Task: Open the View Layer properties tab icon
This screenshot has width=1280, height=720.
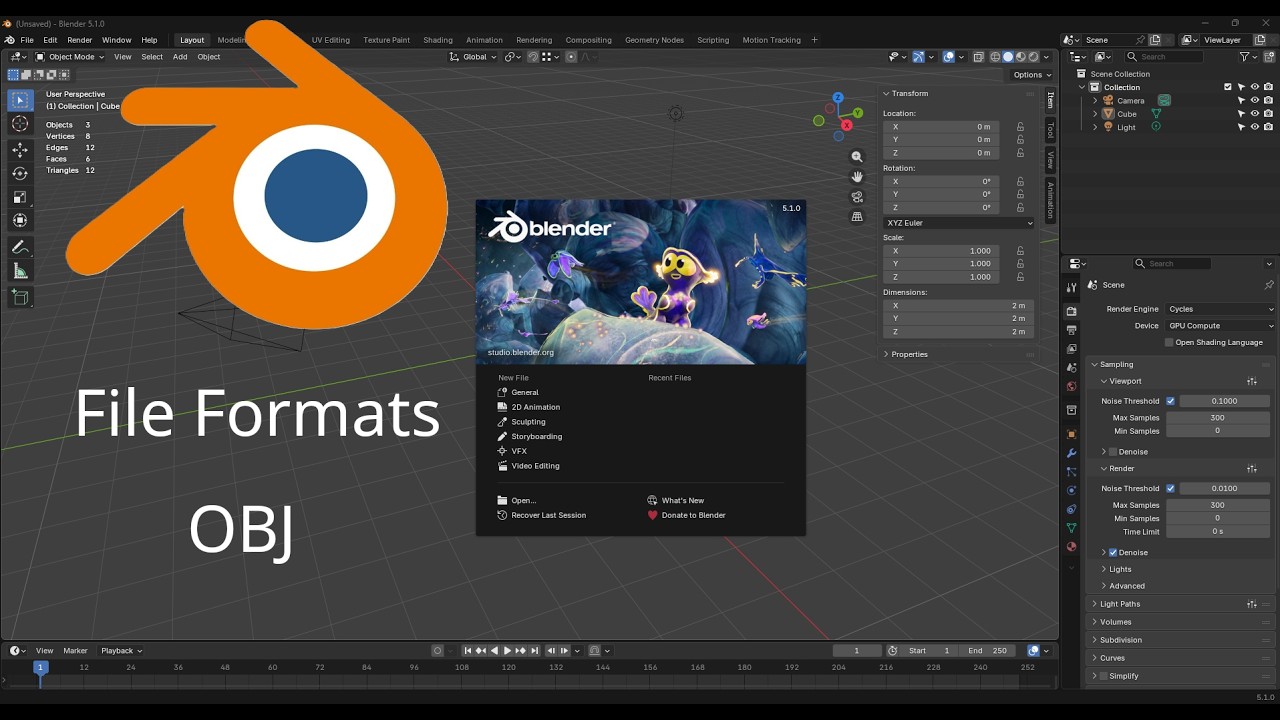Action: pyautogui.click(x=1071, y=349)
